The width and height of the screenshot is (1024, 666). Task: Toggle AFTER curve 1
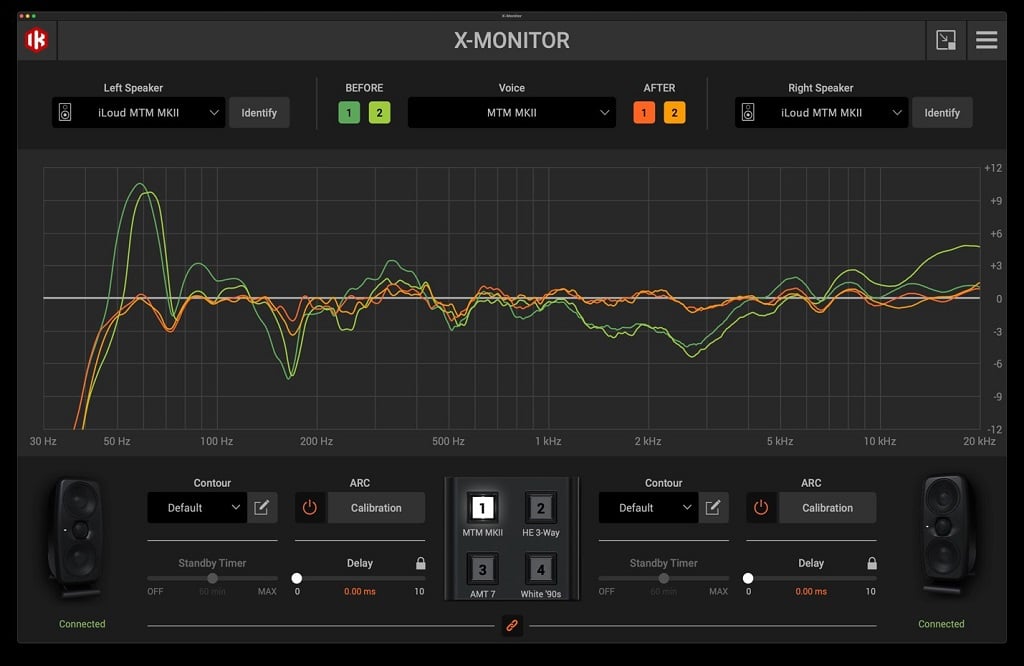(644, 112)
